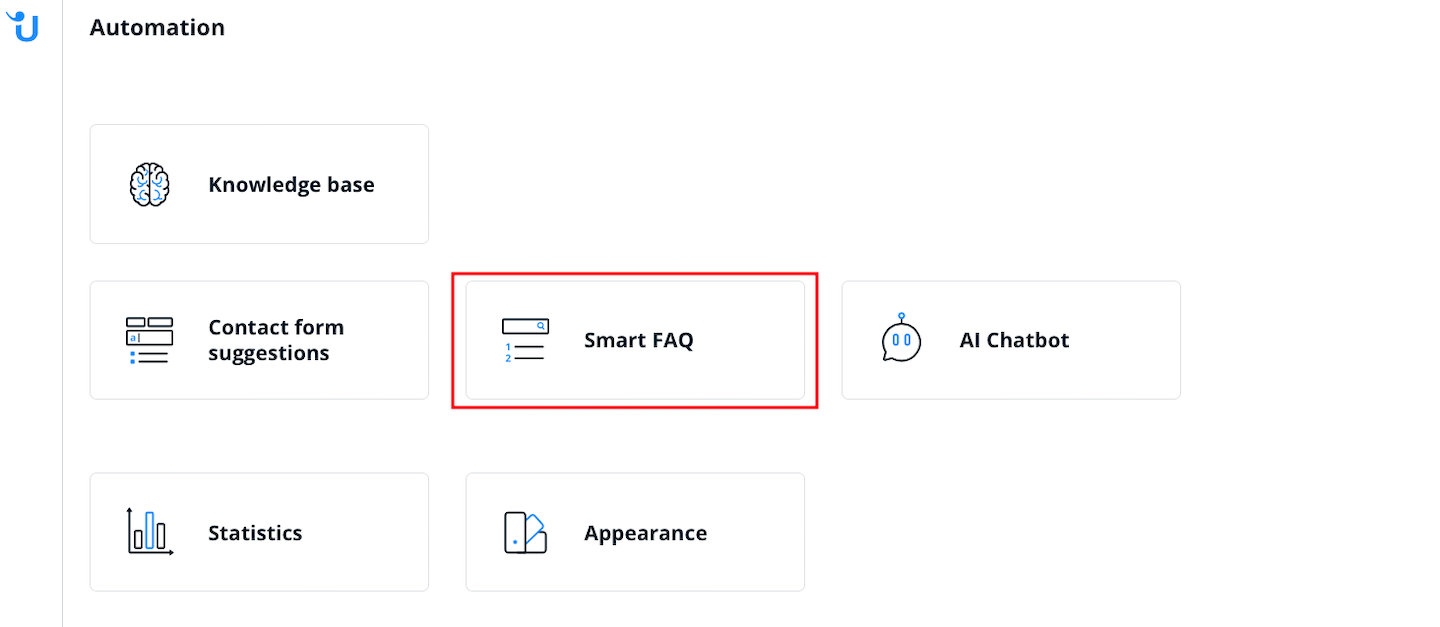The width and height of the screenshot is (1440, 627).
Task: Click the "Appearance" label text
Action: (645, 533)
